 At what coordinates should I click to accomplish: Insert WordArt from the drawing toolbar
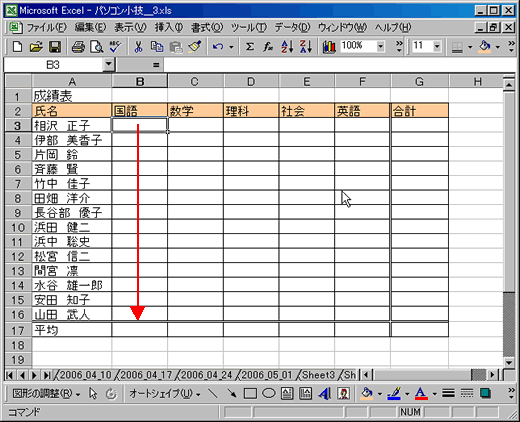click(x=324, y=394)
